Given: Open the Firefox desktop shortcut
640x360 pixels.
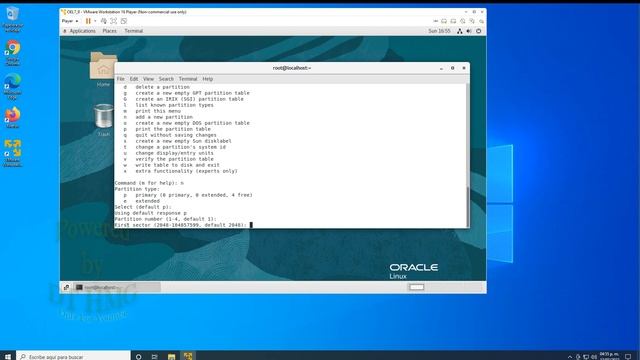Looking at the screenshot, I should click(x=13, y=118).
